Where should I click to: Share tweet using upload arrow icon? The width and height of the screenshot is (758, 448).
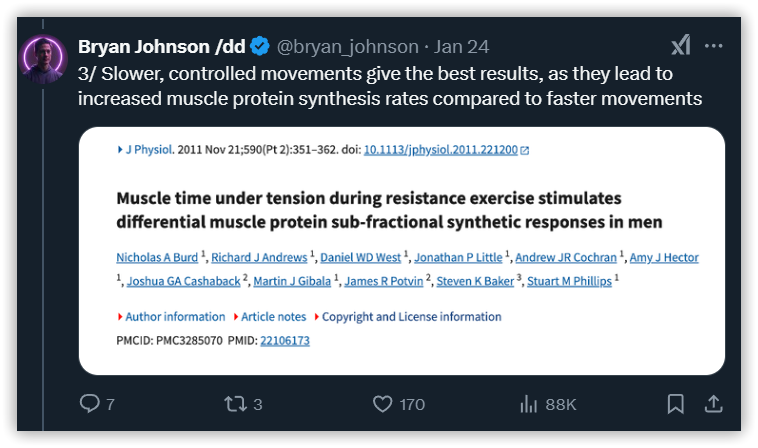point(713,404)
